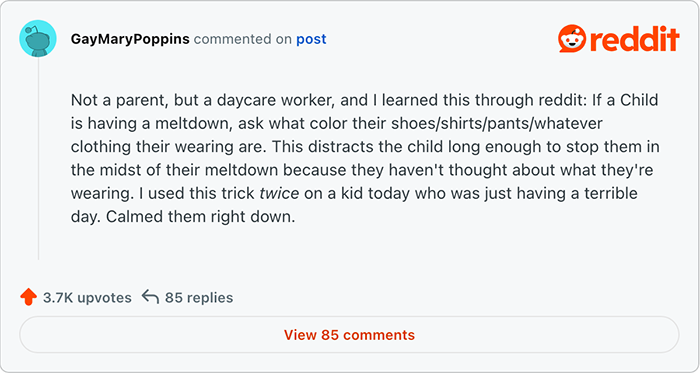Click the "commented on" text
The width and height of the screenshot is (700, 373).
point(243,39)
